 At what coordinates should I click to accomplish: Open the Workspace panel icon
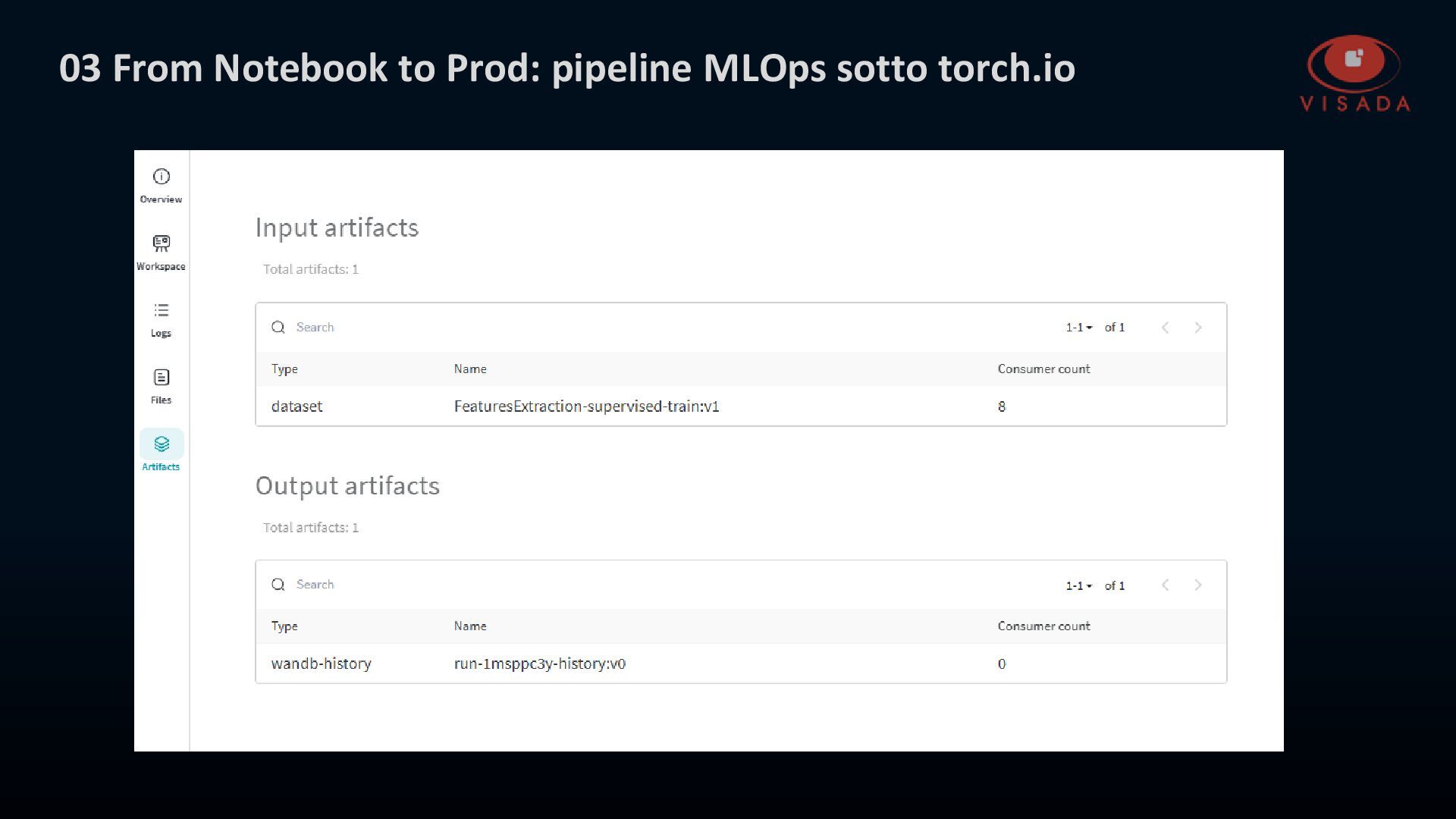[162, 243]
